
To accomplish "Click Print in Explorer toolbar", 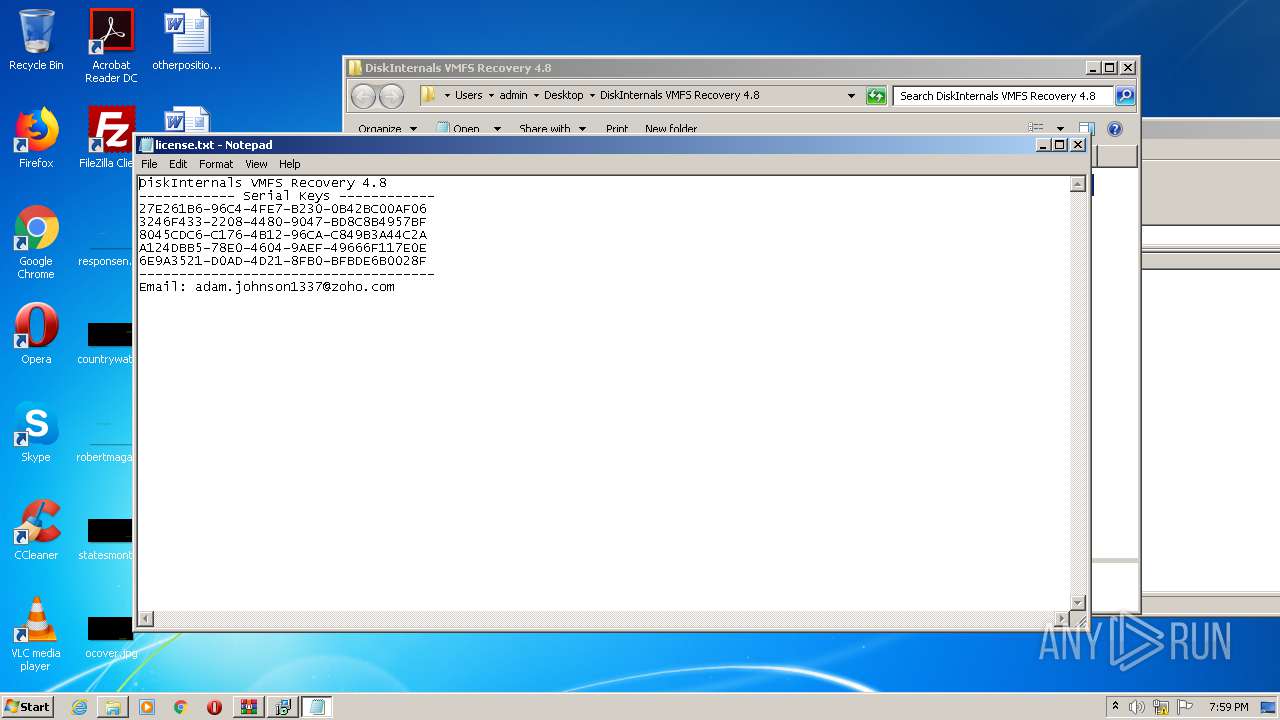I will [x=617, y=129].
